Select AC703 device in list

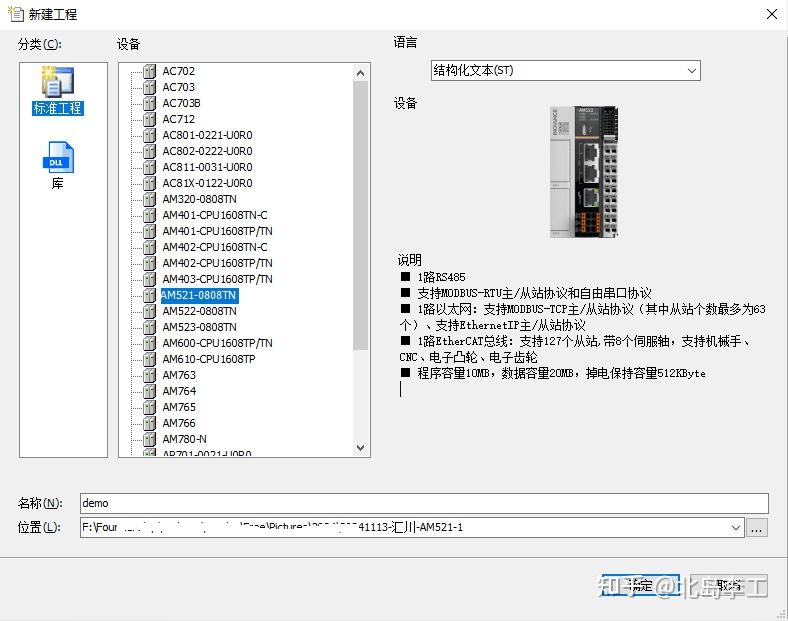click(x=178, y=87)
